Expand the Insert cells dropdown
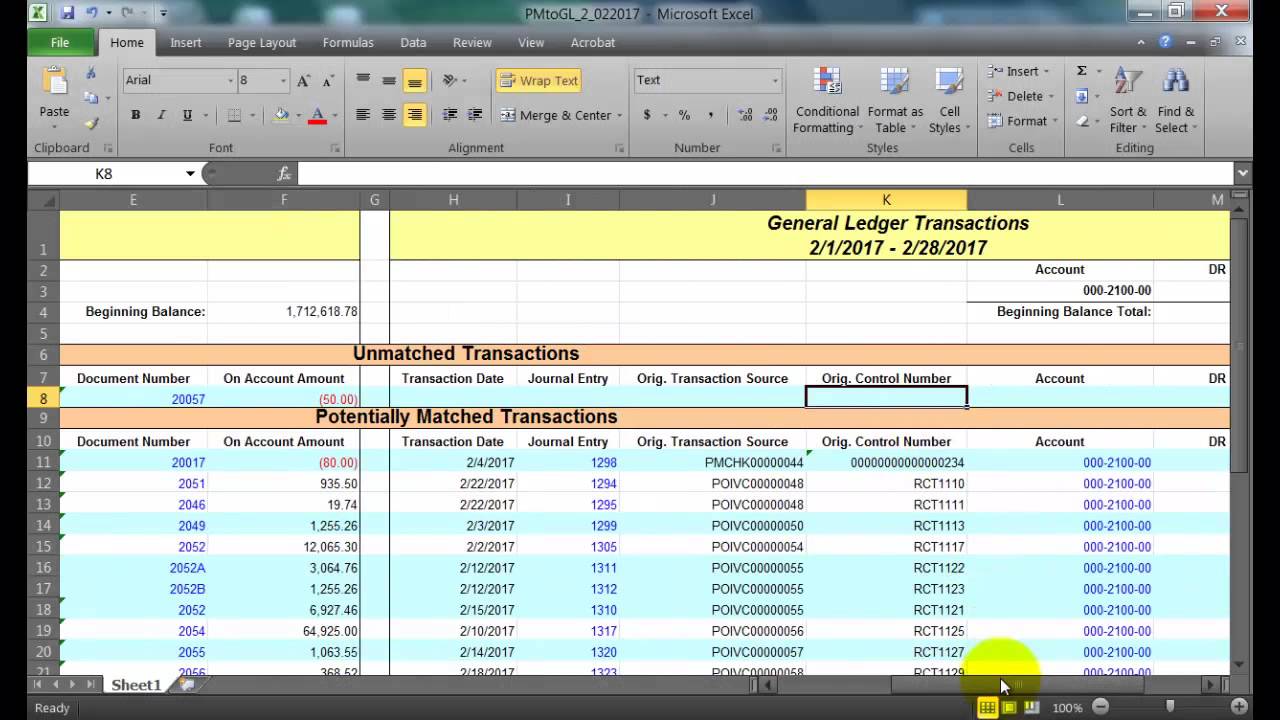This screenshot has height=720, width=1280. (1046, 72)
